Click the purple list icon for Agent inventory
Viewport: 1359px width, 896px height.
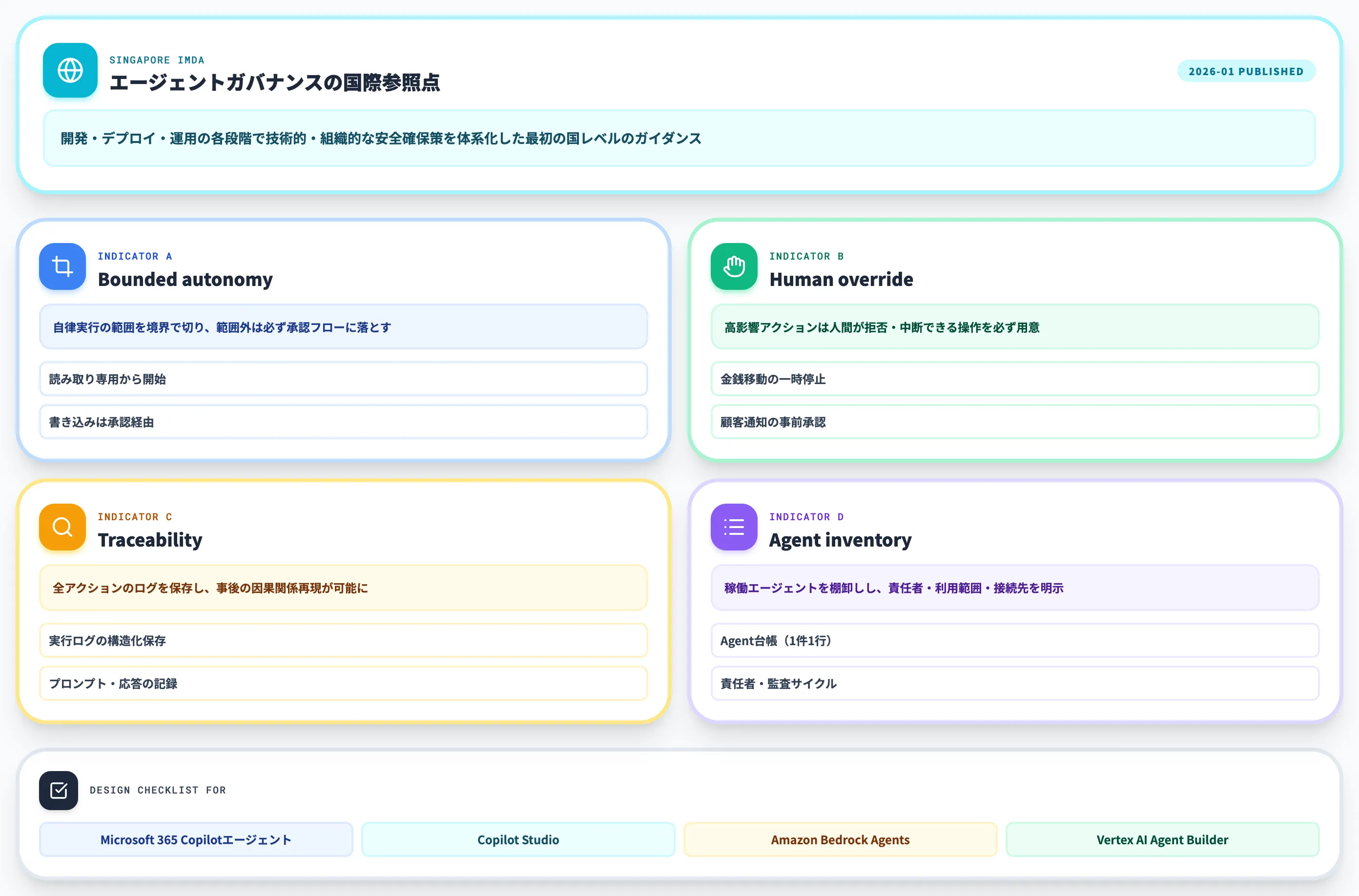click(x=734, y=527)
